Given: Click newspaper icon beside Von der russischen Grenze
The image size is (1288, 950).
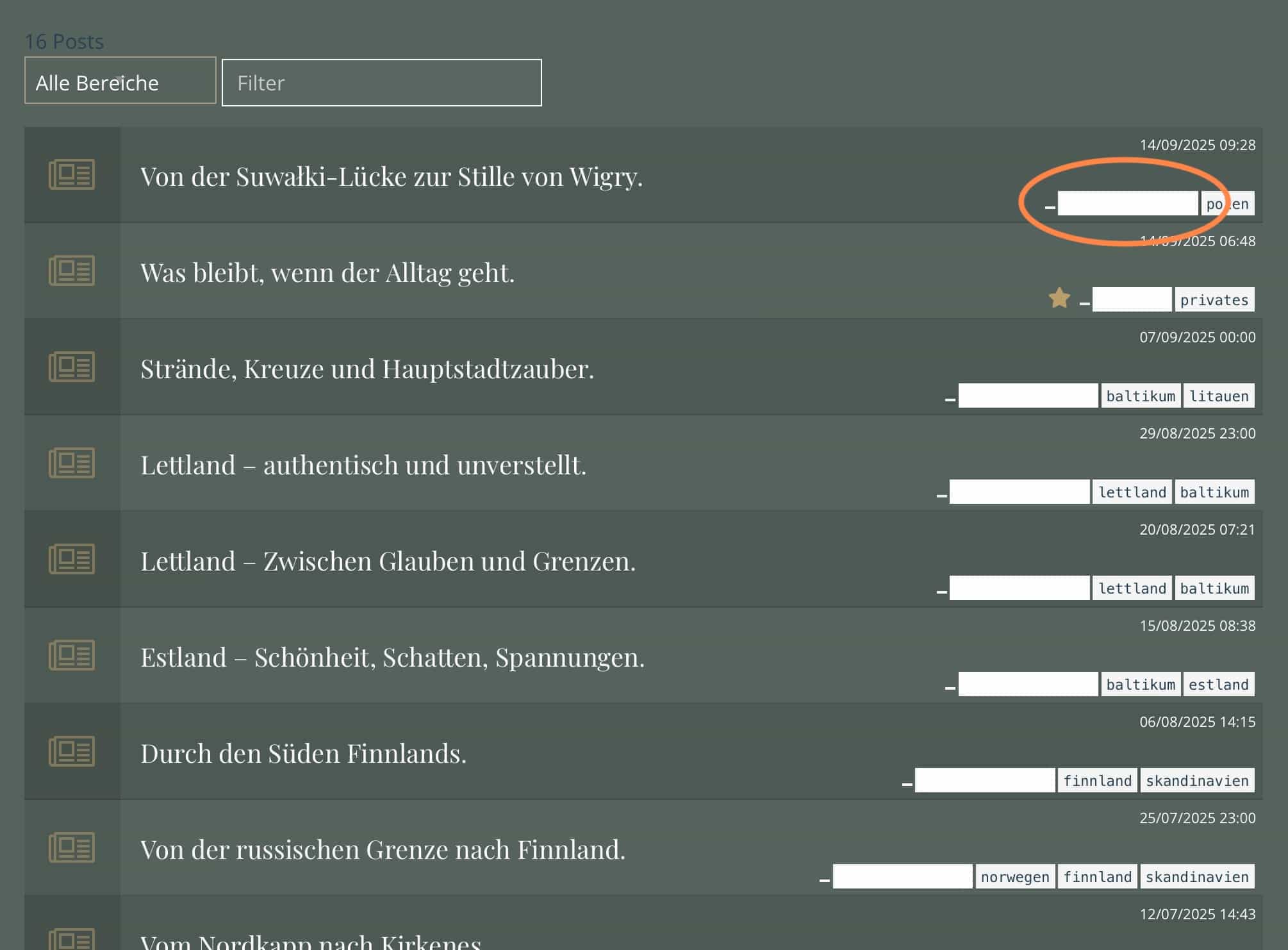Looking at the screenshot, I should 72,847.
